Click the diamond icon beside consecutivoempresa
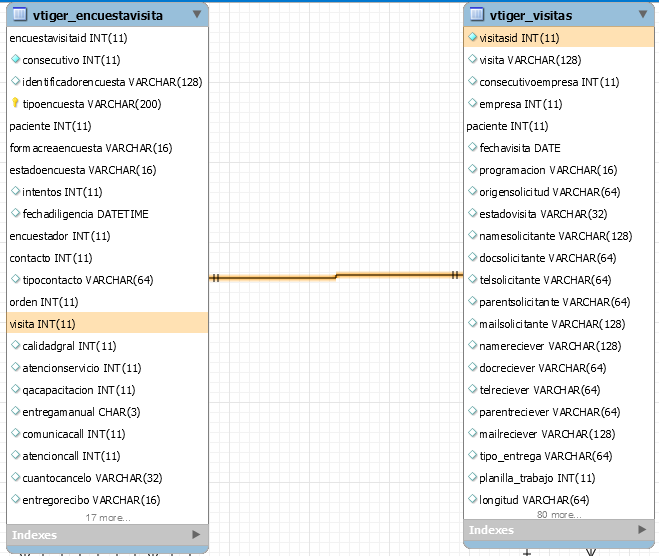The height and width of the screenshot is (556, 659). (x=472, y=81)
